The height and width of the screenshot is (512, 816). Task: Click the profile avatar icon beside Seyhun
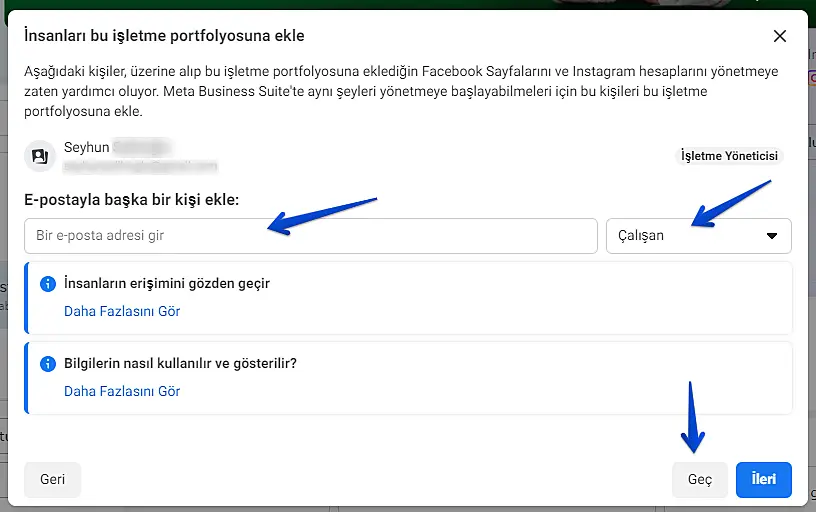(x=40, y=156)
